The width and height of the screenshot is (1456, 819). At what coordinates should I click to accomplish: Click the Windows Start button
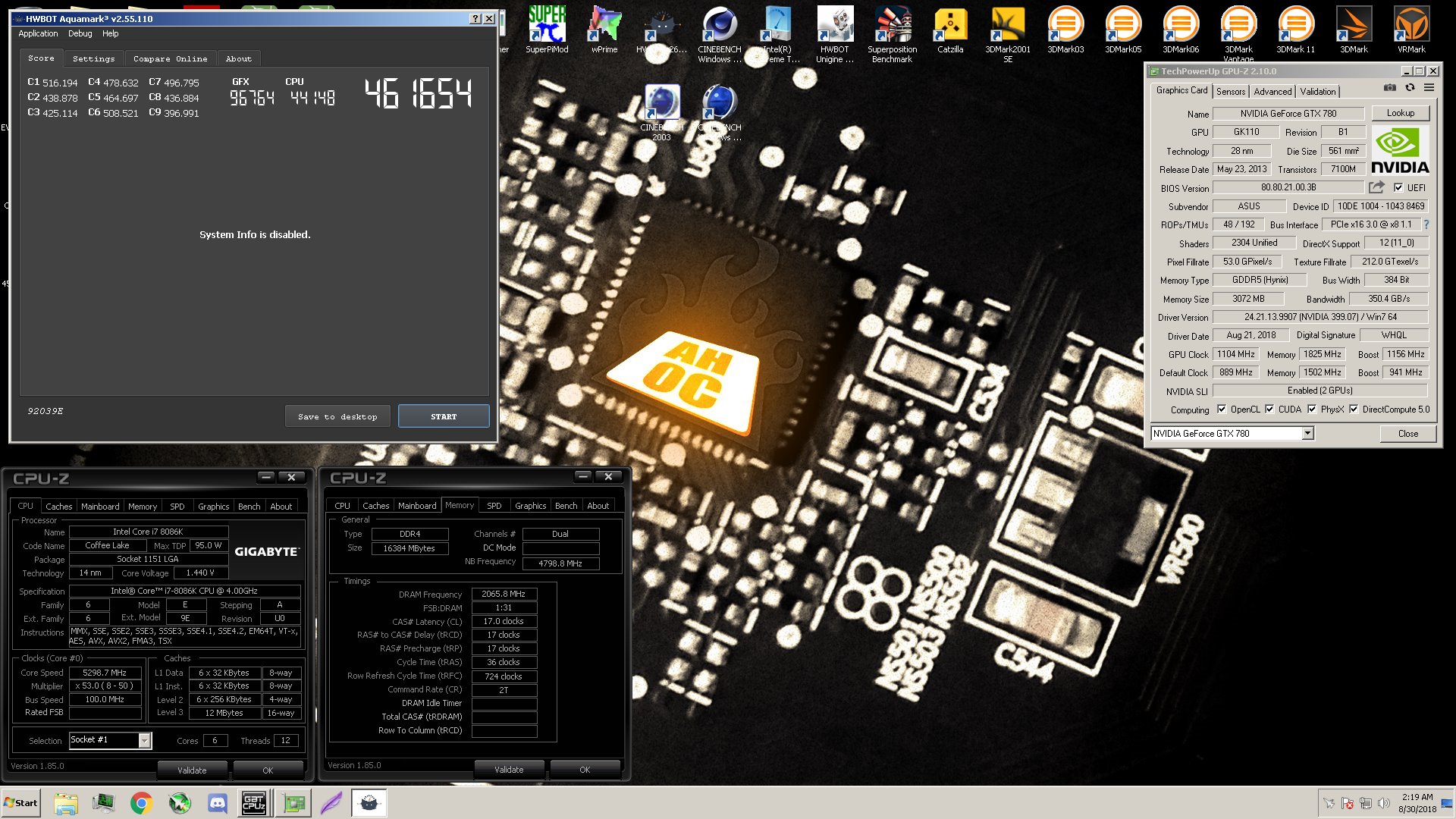(20, 803)
